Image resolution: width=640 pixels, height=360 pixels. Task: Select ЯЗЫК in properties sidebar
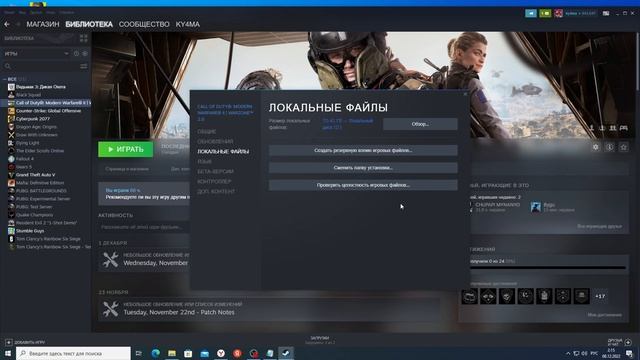click(204, 161)
